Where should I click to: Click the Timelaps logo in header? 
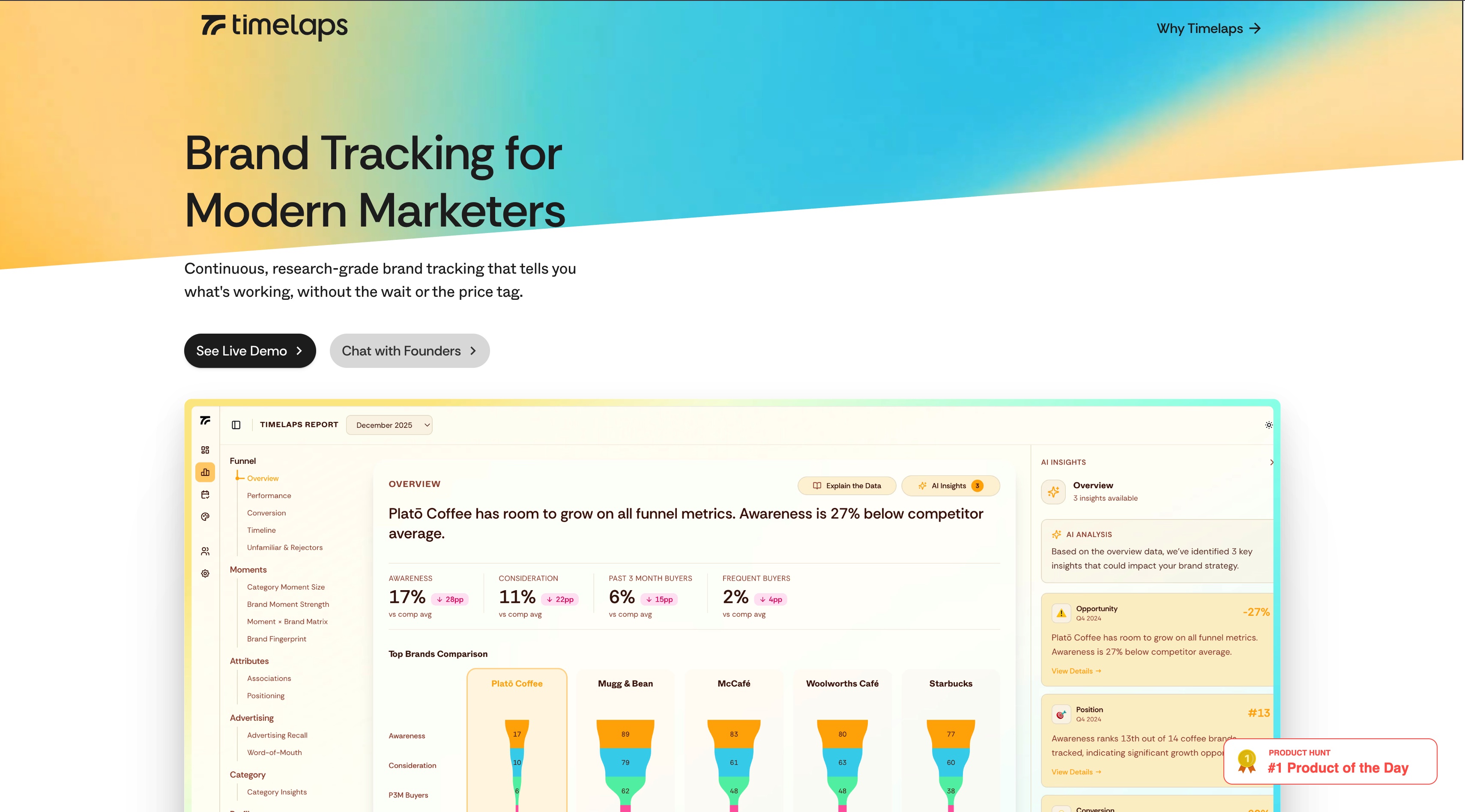tap(274, 26)
